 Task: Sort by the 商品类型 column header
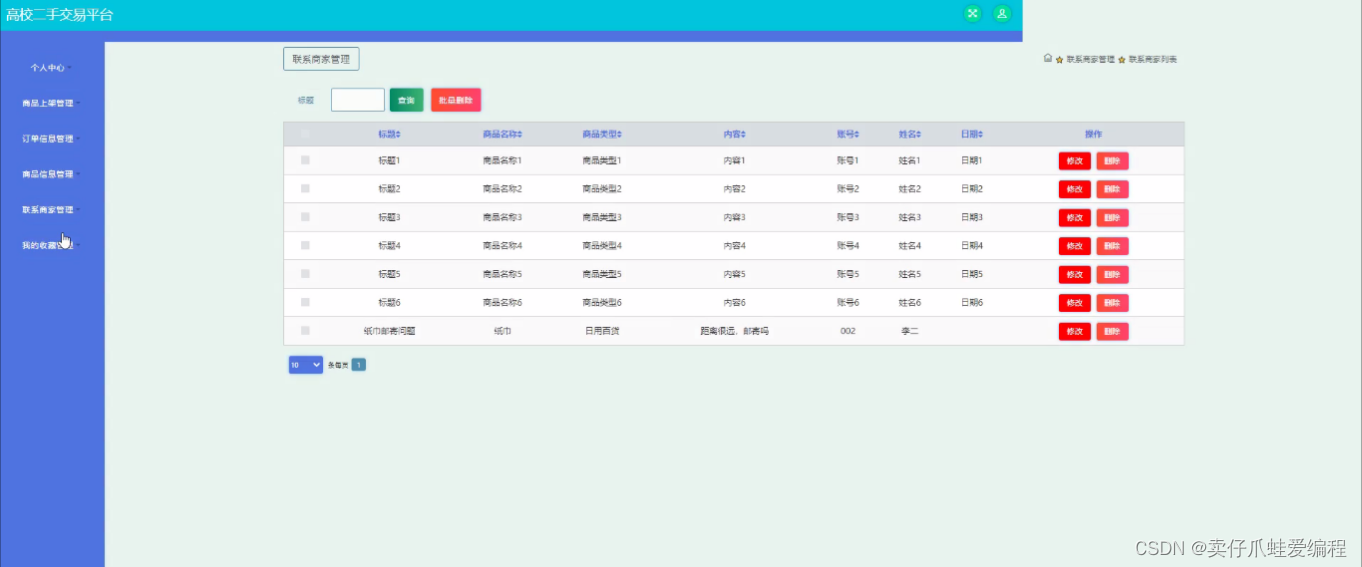click(x=602, y=134)
